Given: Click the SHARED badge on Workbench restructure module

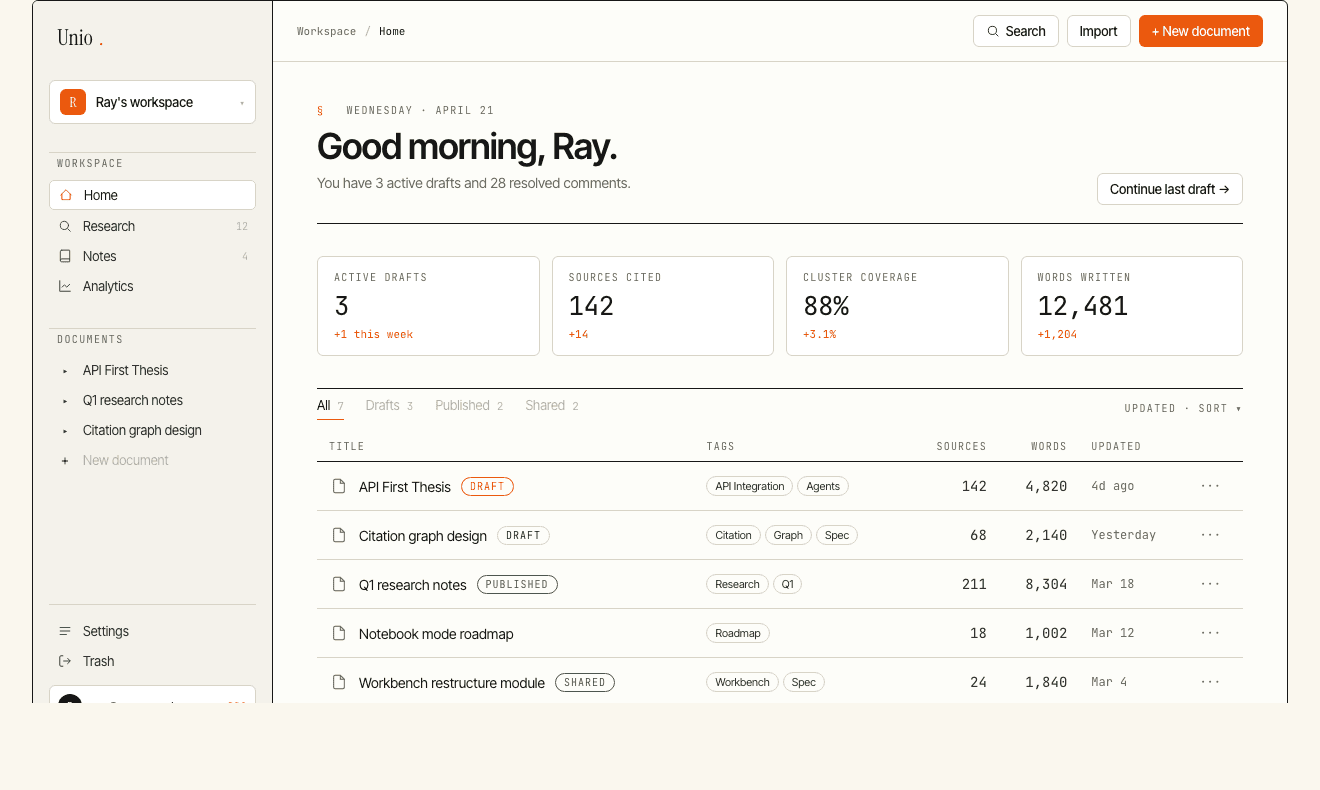Looking at the screenshot, I should pyautogui.click(x=585, y=682).
